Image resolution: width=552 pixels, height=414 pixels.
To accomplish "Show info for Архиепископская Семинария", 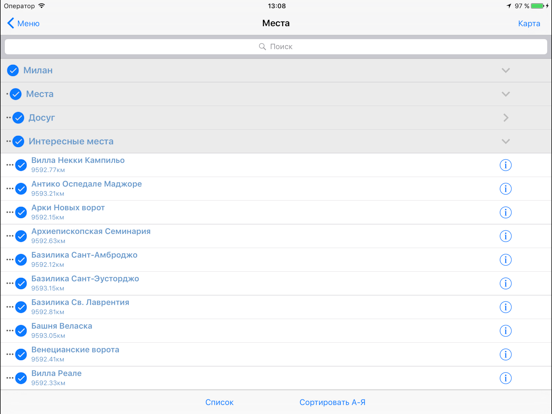I will 506,236.
